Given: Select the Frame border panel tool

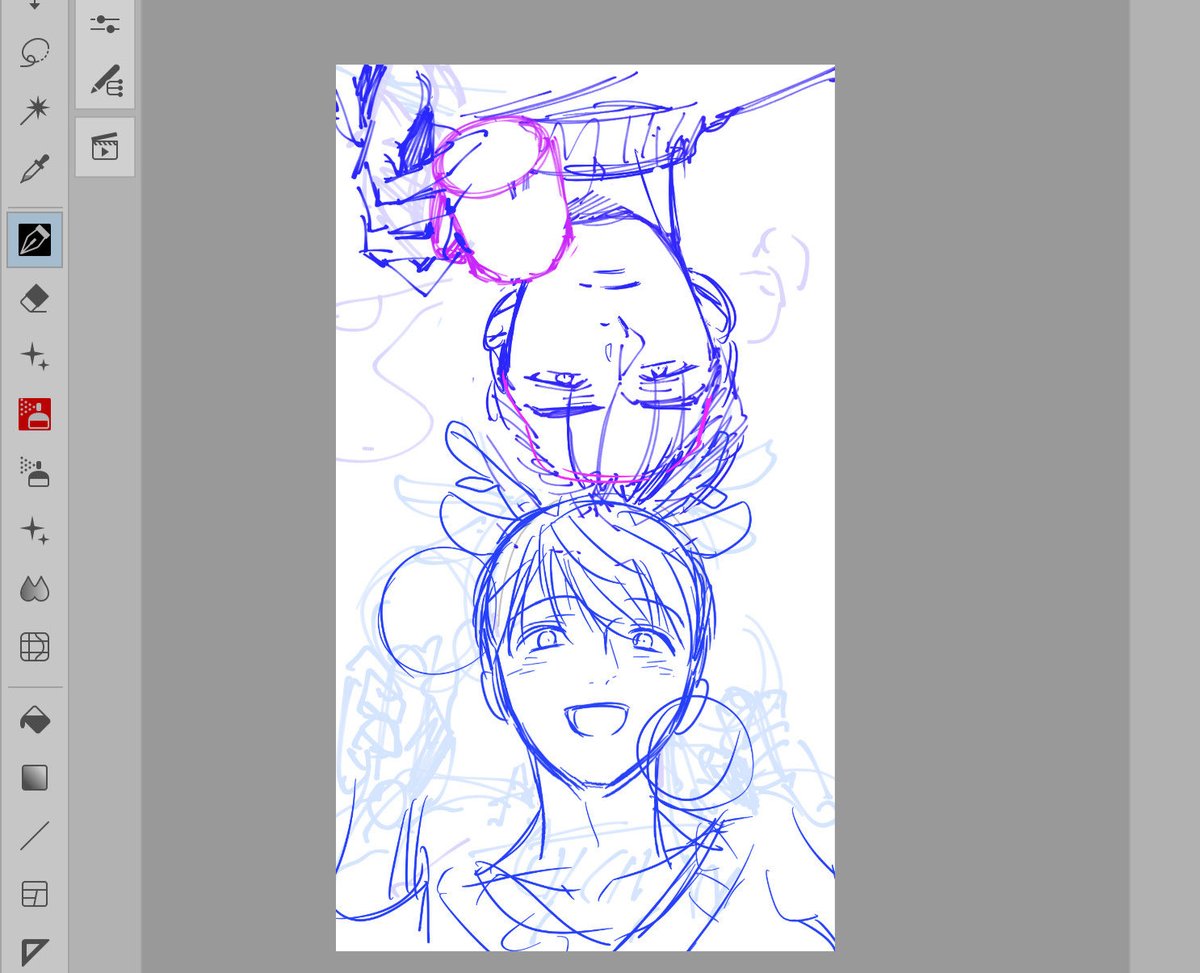Looking at the screenshot, I should [x=35, y=893].
